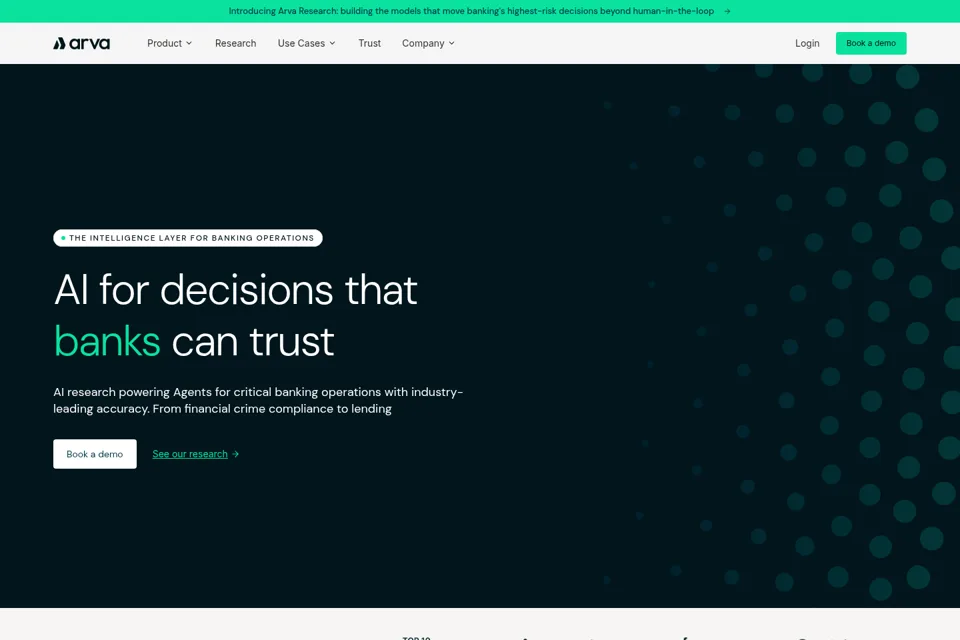
Task: Click the Login link
Action: click(807, 43)
